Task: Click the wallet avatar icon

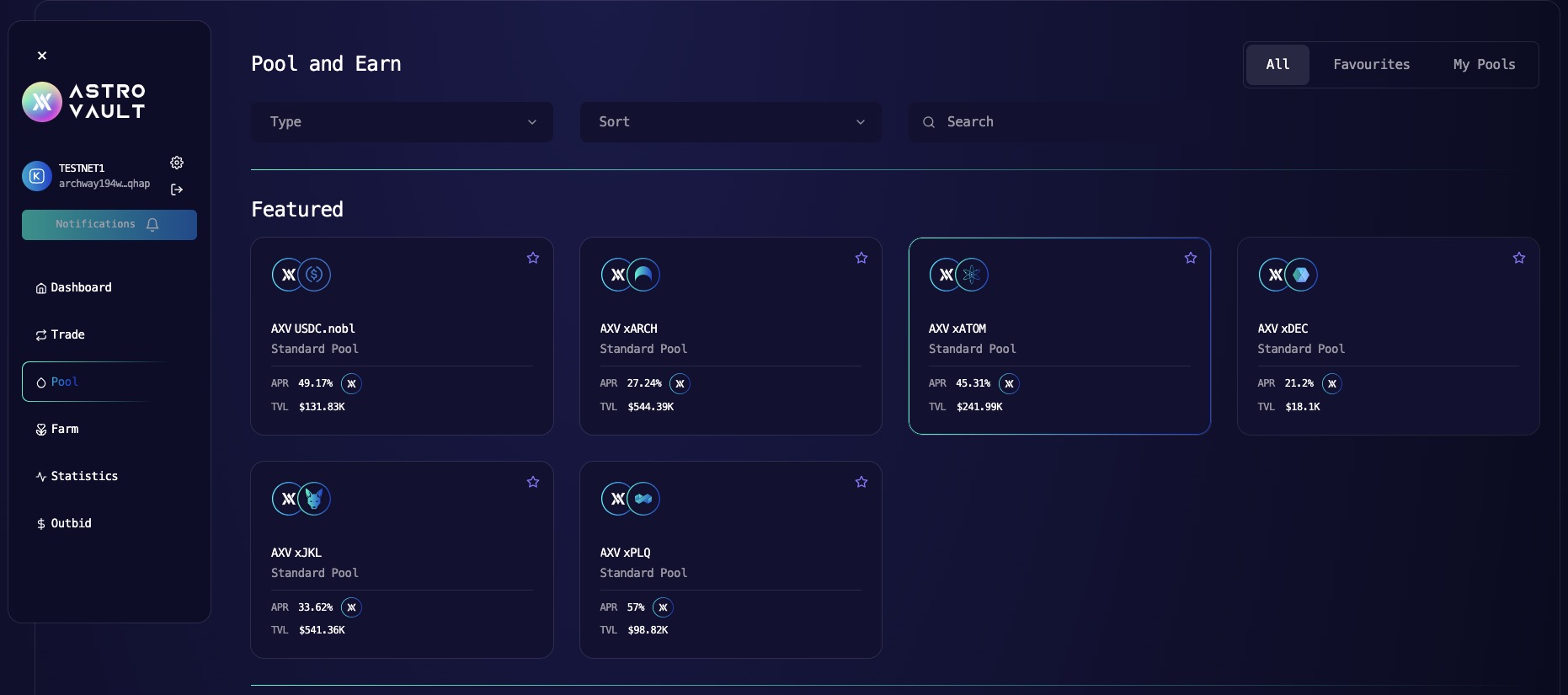Action: click(37, 176)
